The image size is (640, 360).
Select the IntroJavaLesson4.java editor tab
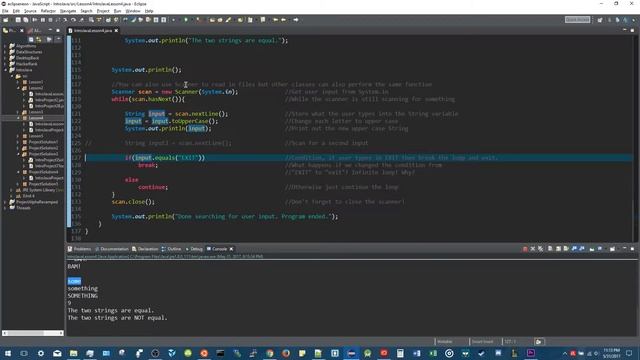point(92,31)
